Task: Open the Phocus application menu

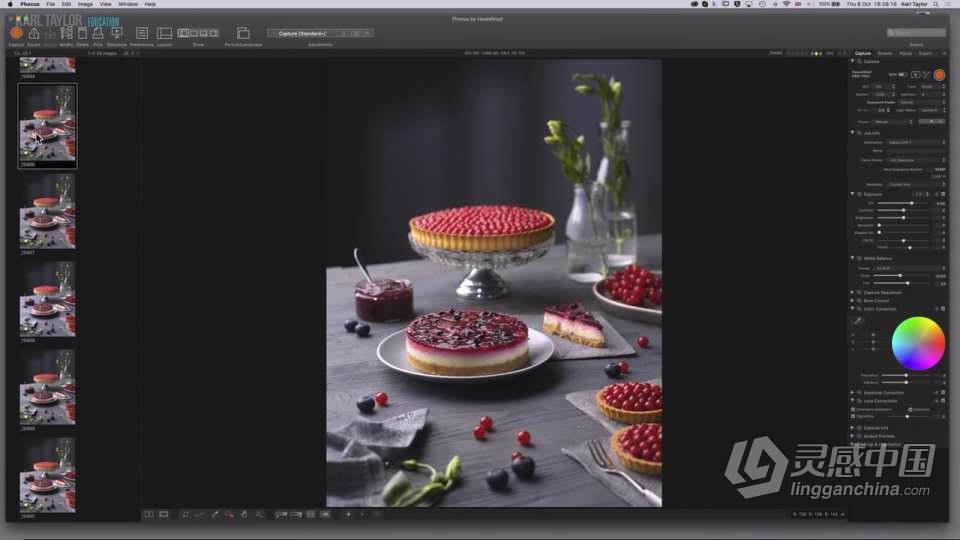Action: (x=29, y=4)
